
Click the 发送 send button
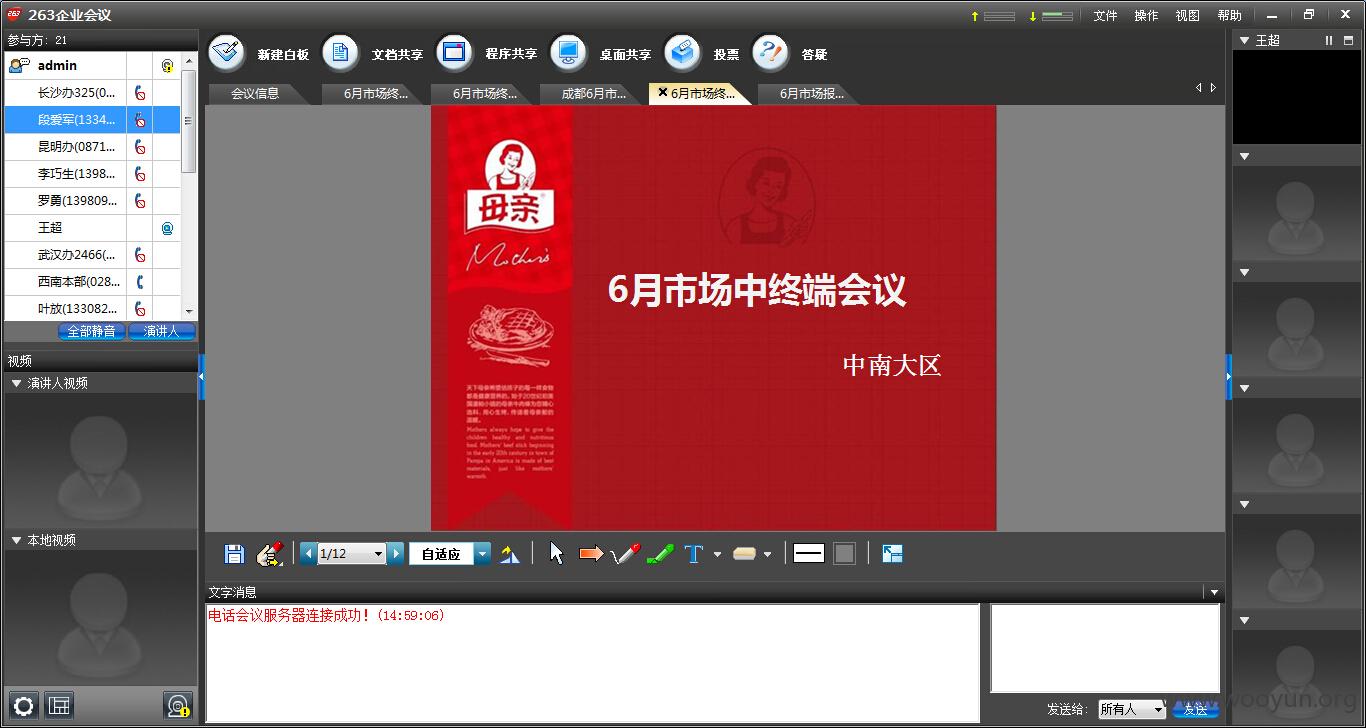tap(1195, 709)
